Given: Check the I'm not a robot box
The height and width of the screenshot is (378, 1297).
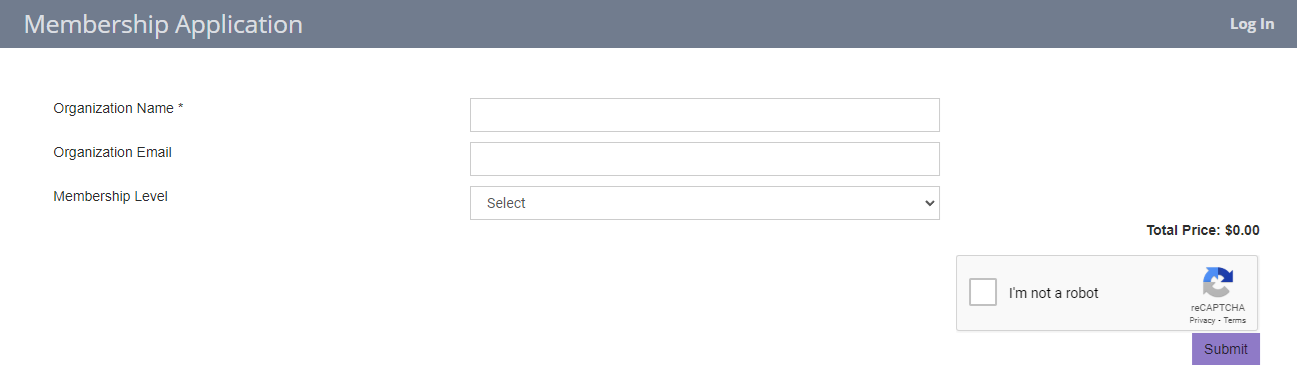Looking at the screenshot, I should pos(984,292).
